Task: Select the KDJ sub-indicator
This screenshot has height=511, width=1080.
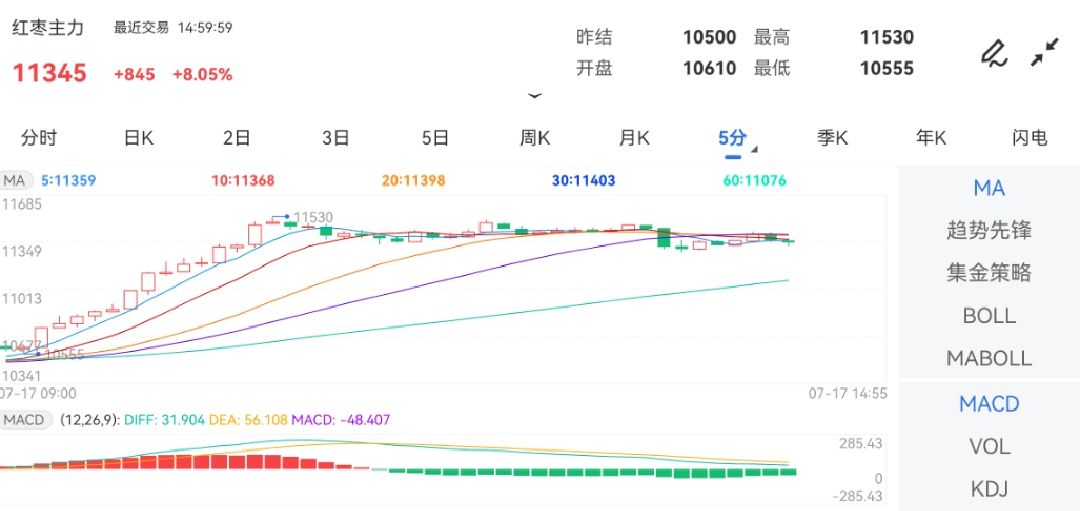Action: (x=989, y=490)
